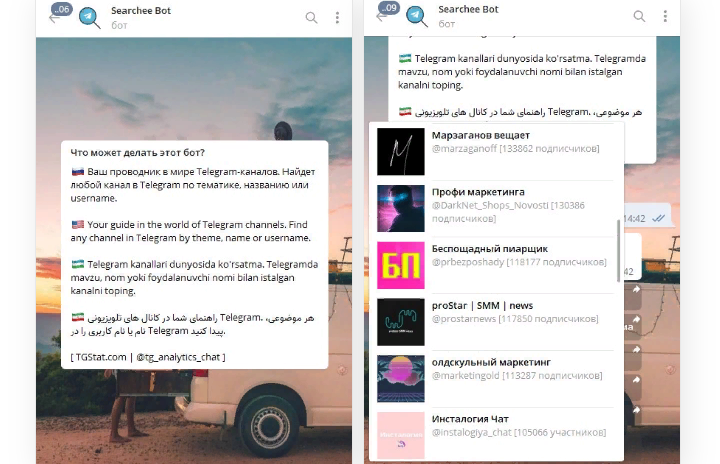
Task: Click Searchee Bot title in left header
Action: coord(141,11)
